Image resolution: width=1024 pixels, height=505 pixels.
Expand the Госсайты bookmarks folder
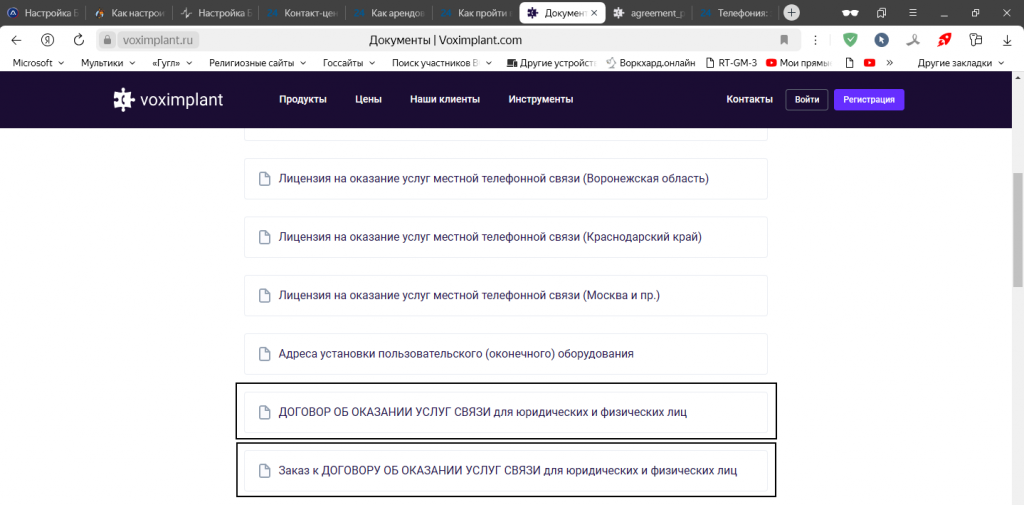pos(349,63)
